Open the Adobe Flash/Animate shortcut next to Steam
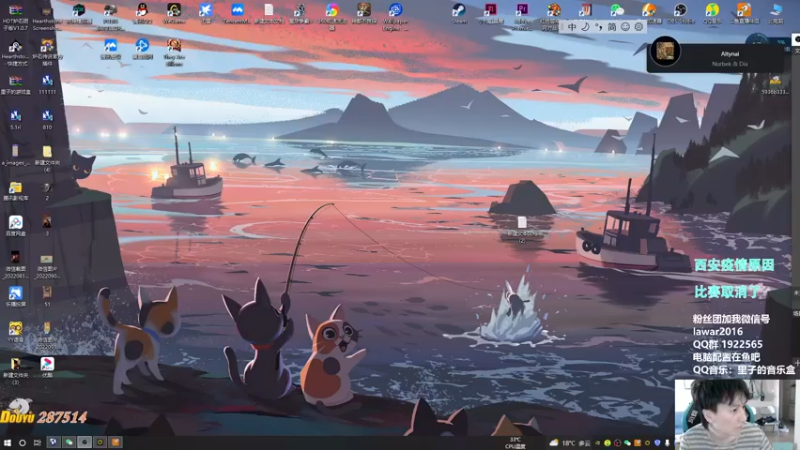800x450 pixels. 490,10
